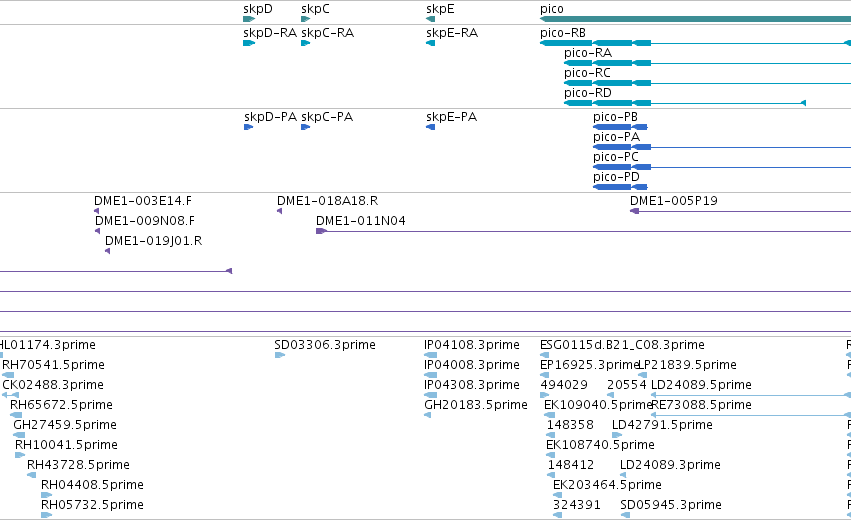The width and height of the screenshot is (851, 520).
Task: Select the skpC-RA transcript label
Action: (x=327, y=33)
